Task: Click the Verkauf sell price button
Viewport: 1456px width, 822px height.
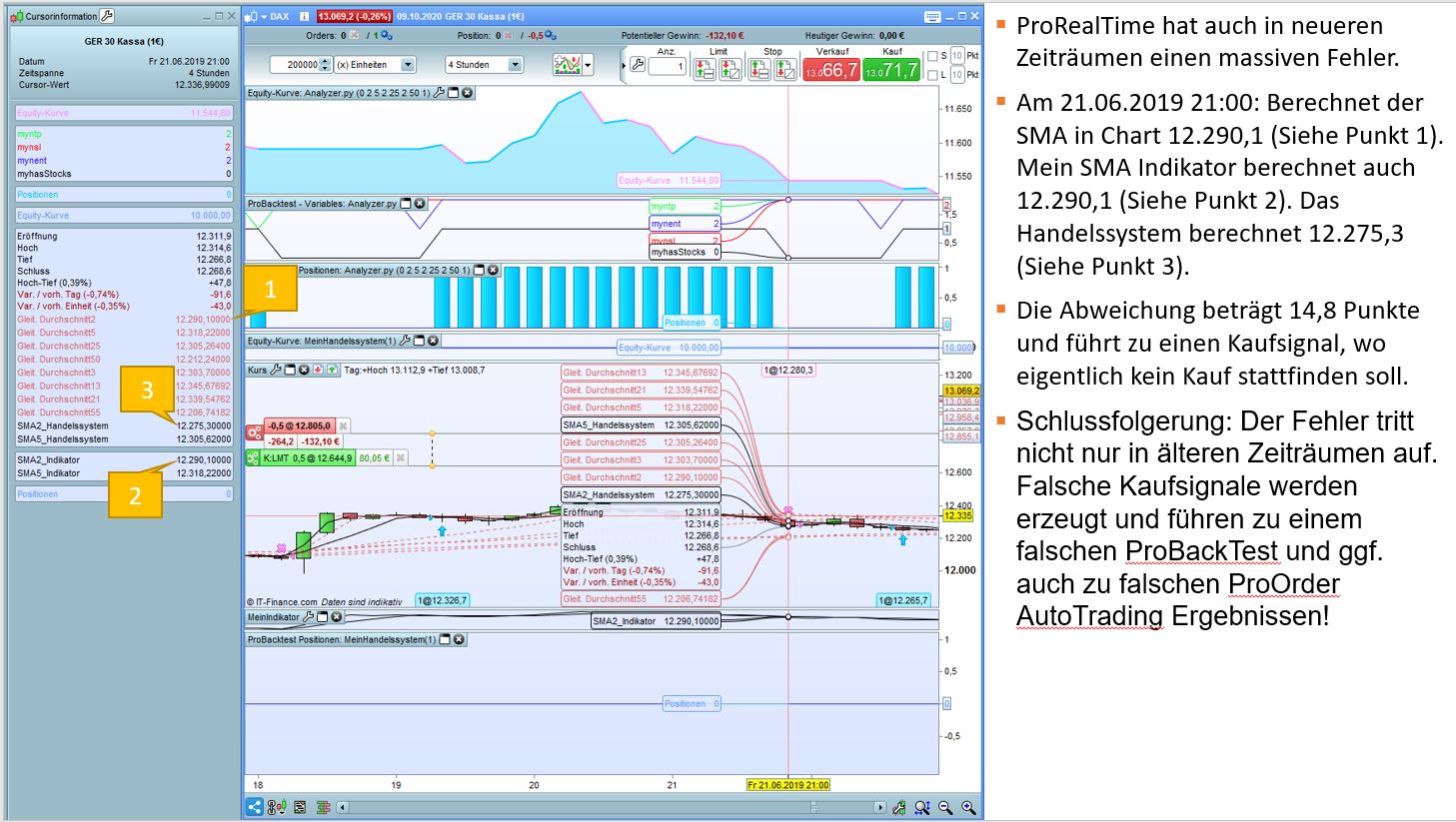Action: (831, 70)
